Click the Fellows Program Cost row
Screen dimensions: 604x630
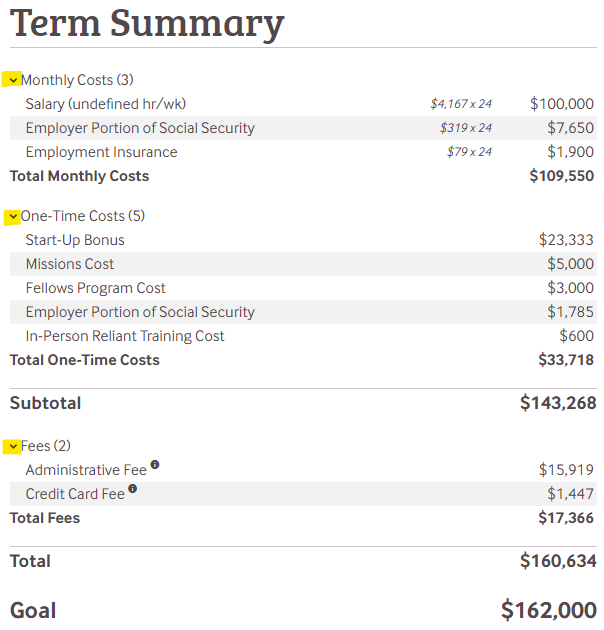96,288
